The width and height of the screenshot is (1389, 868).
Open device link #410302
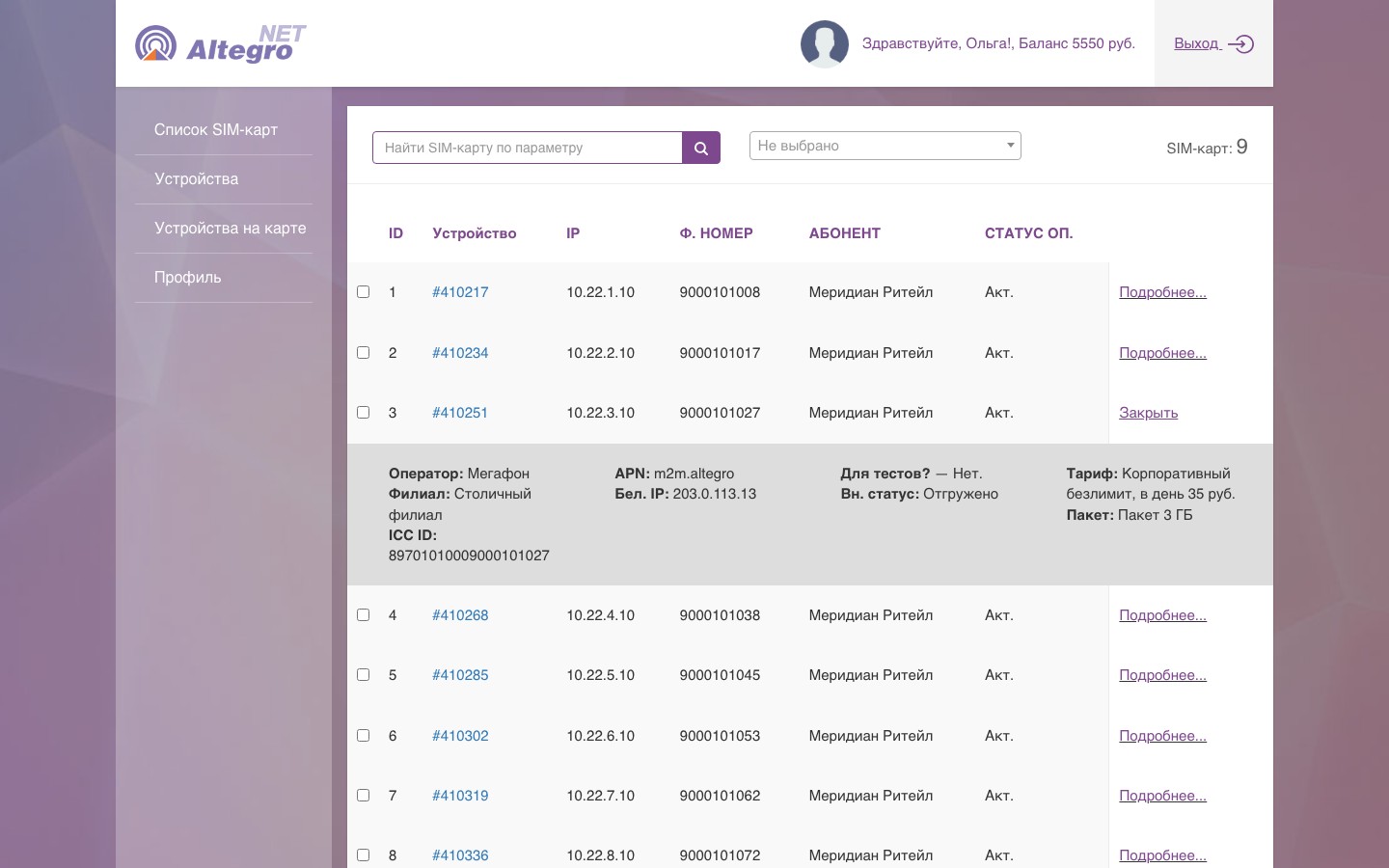coord(460,736)
